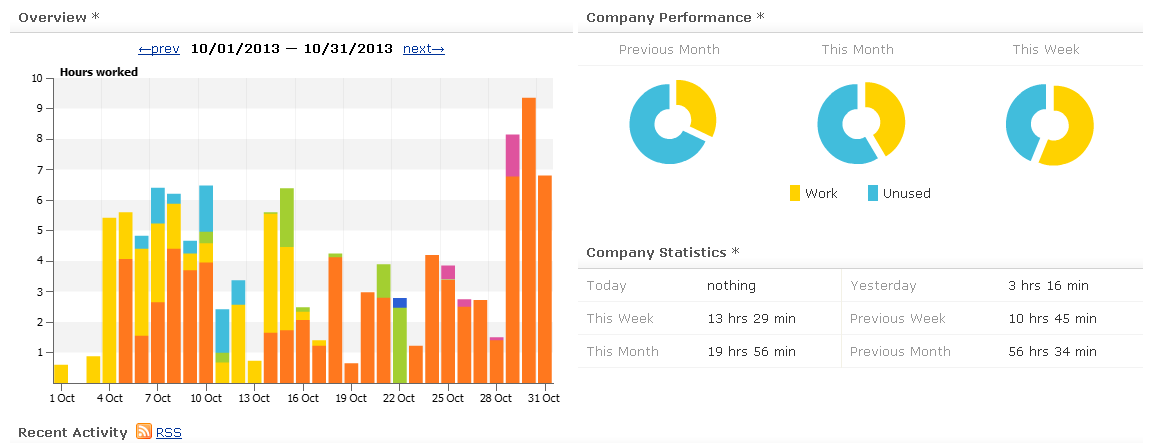Click the blue Unused legend swatch

point(873,193)
